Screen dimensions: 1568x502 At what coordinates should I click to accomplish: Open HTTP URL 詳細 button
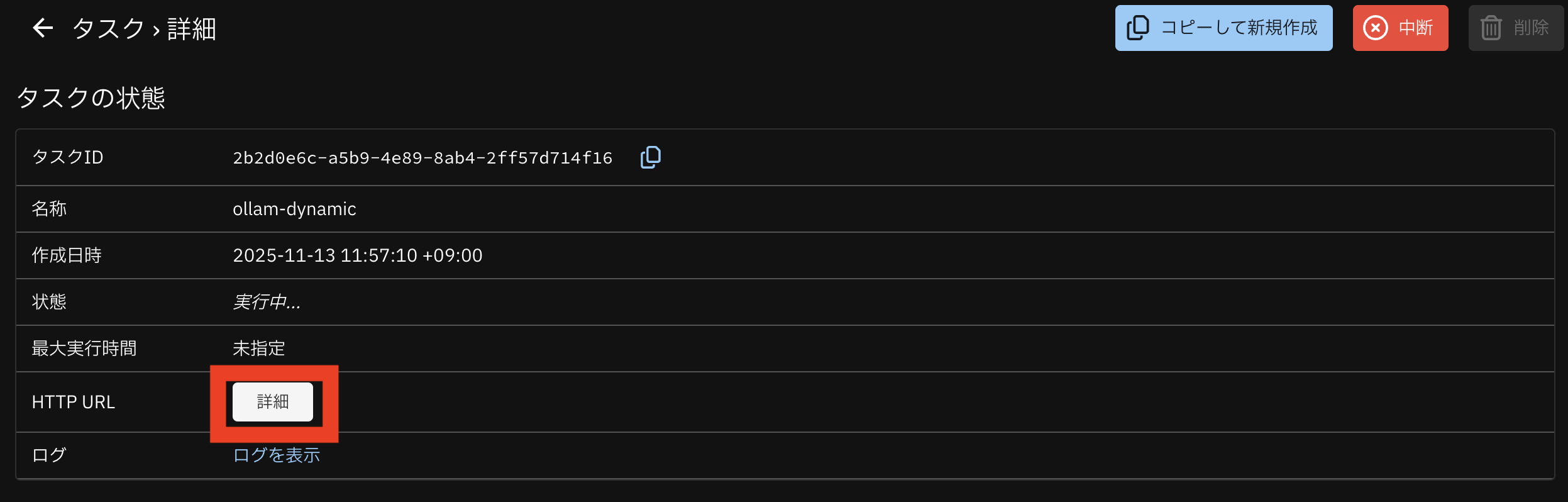coord(272,402)
